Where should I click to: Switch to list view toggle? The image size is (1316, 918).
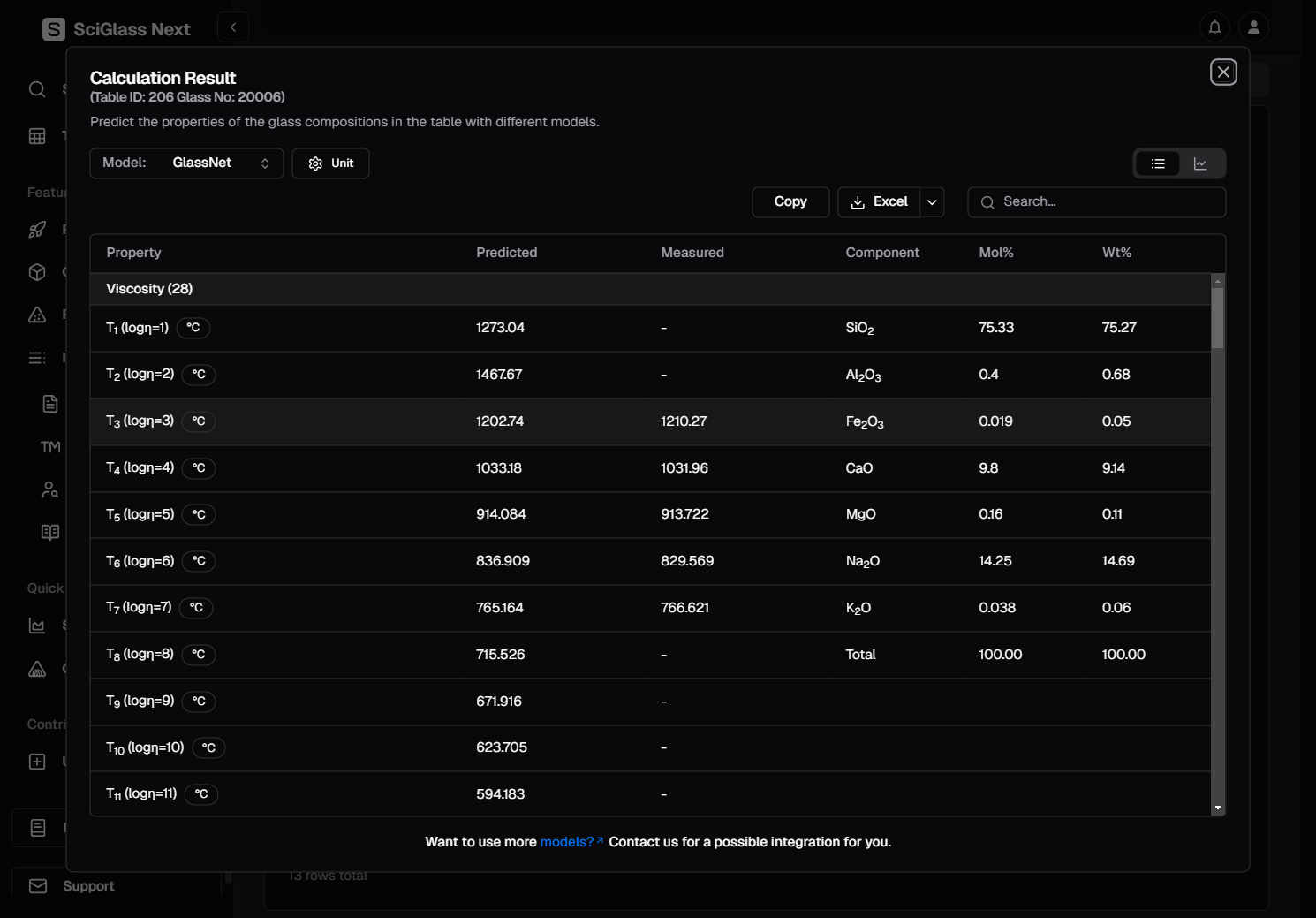click(x=1158, y=163)
